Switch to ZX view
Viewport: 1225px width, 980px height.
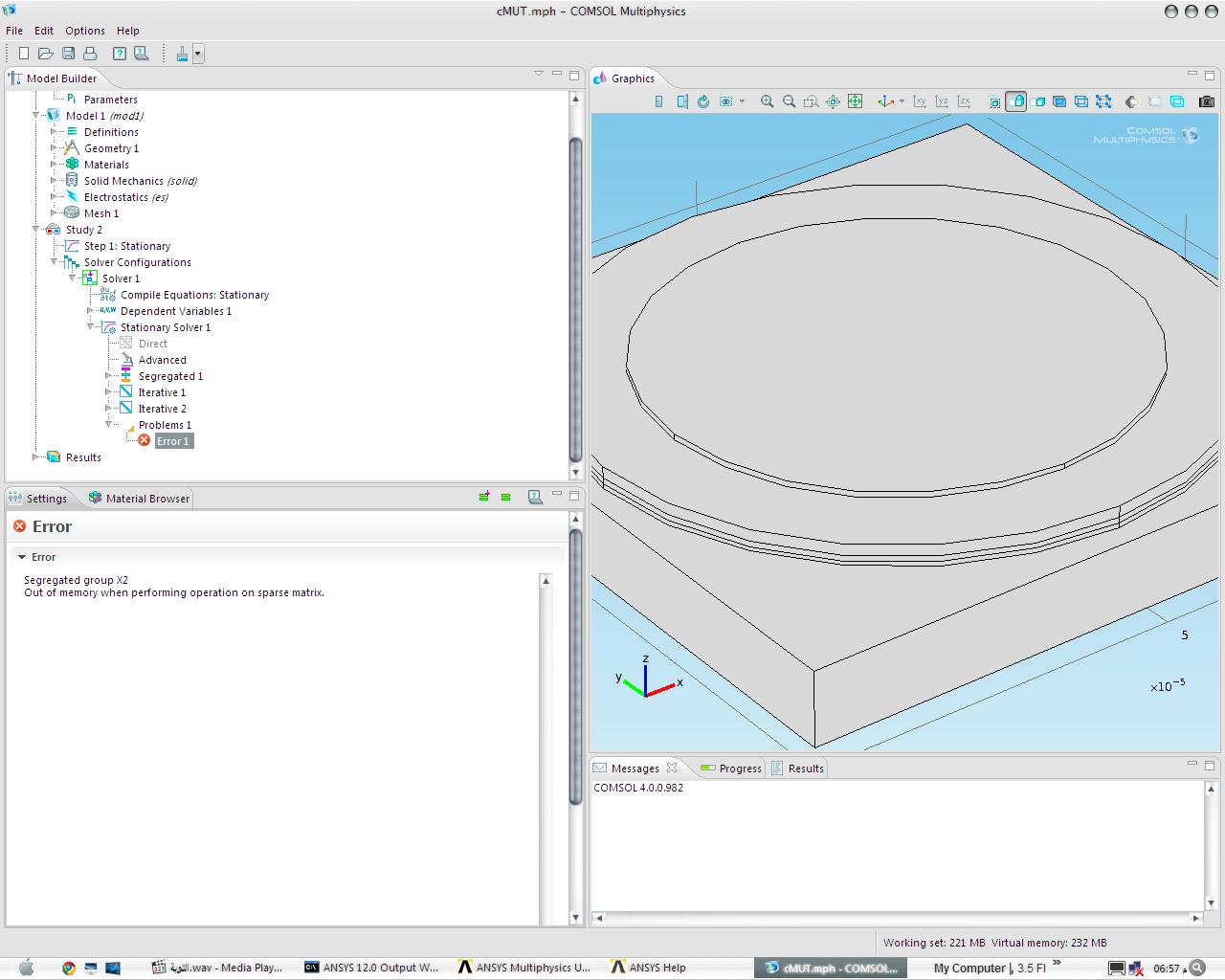pyautogui.click(x=964, y=101)
